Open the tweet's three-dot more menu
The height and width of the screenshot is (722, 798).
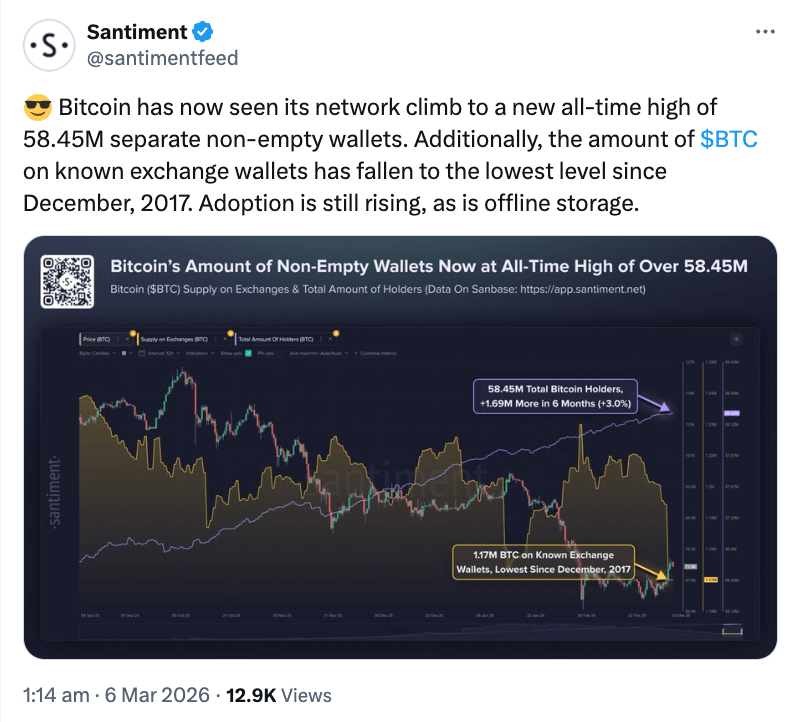(764, 32)
